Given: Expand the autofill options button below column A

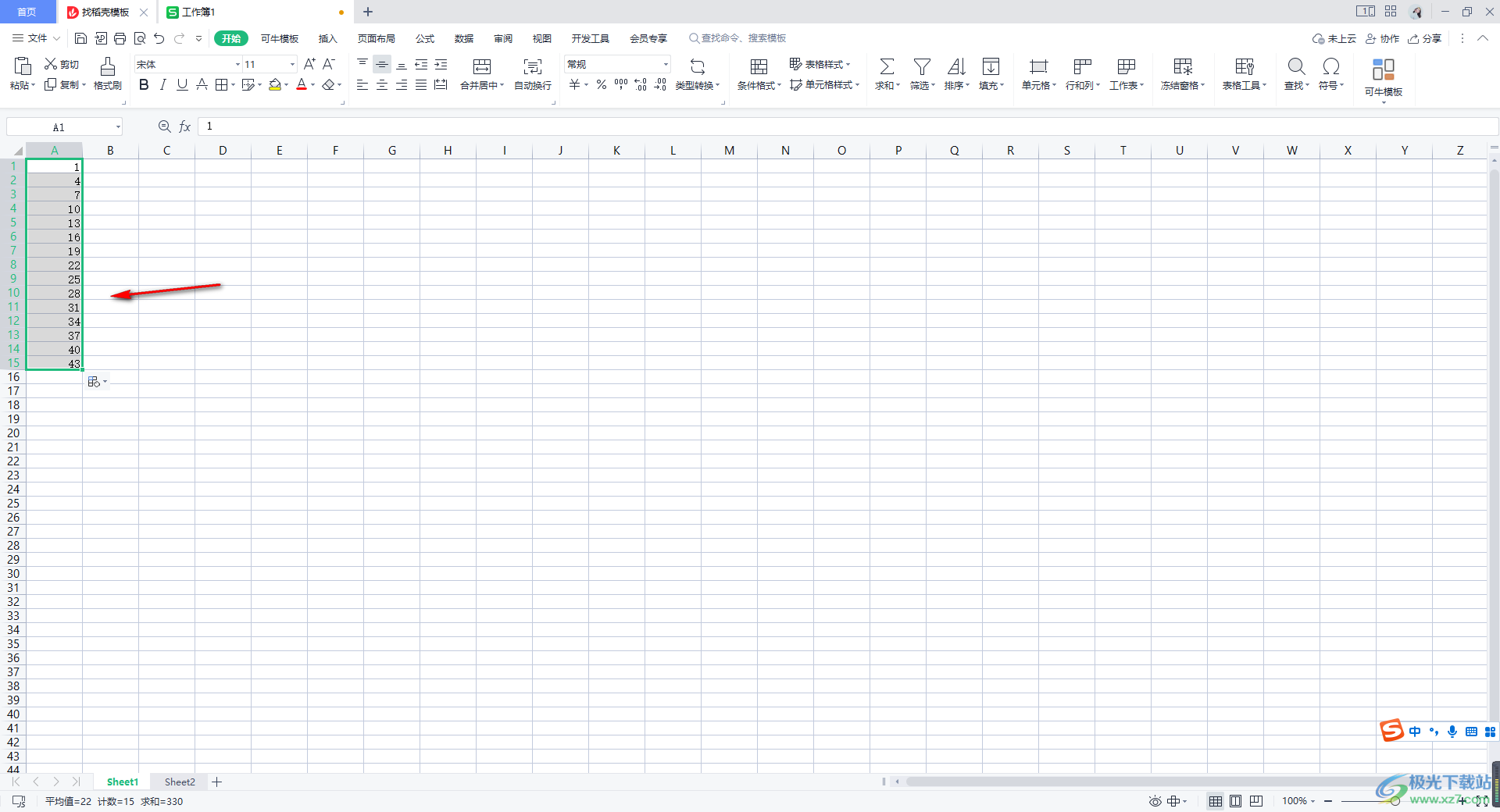Looking at the screenshot, I should tap(98, 382).
